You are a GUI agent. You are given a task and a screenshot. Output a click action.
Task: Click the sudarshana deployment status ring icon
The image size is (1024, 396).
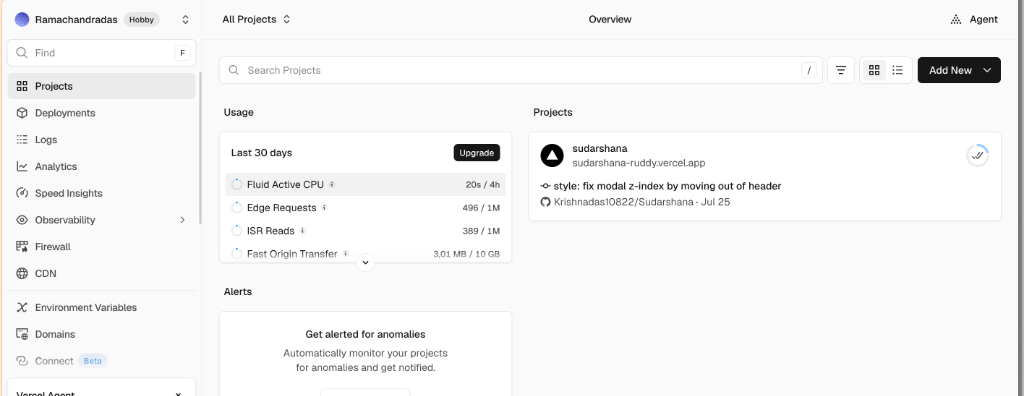click(x=978, y=156)
